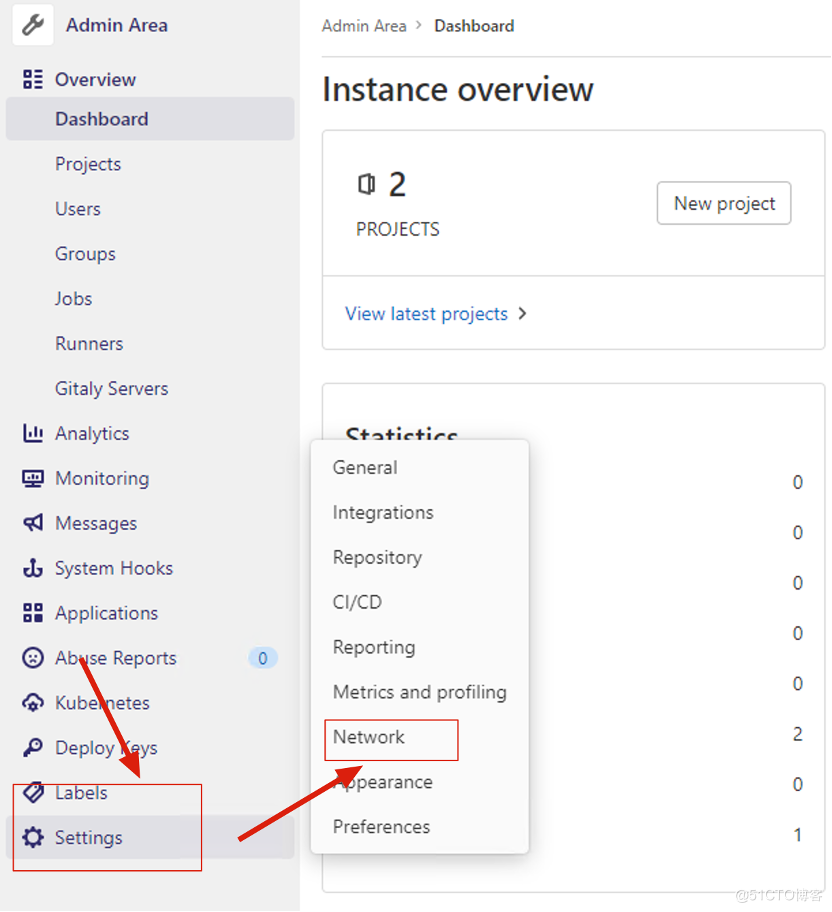Click the Messages megaphone icon
Screen dimensions: 832x912
pos(33,523)
